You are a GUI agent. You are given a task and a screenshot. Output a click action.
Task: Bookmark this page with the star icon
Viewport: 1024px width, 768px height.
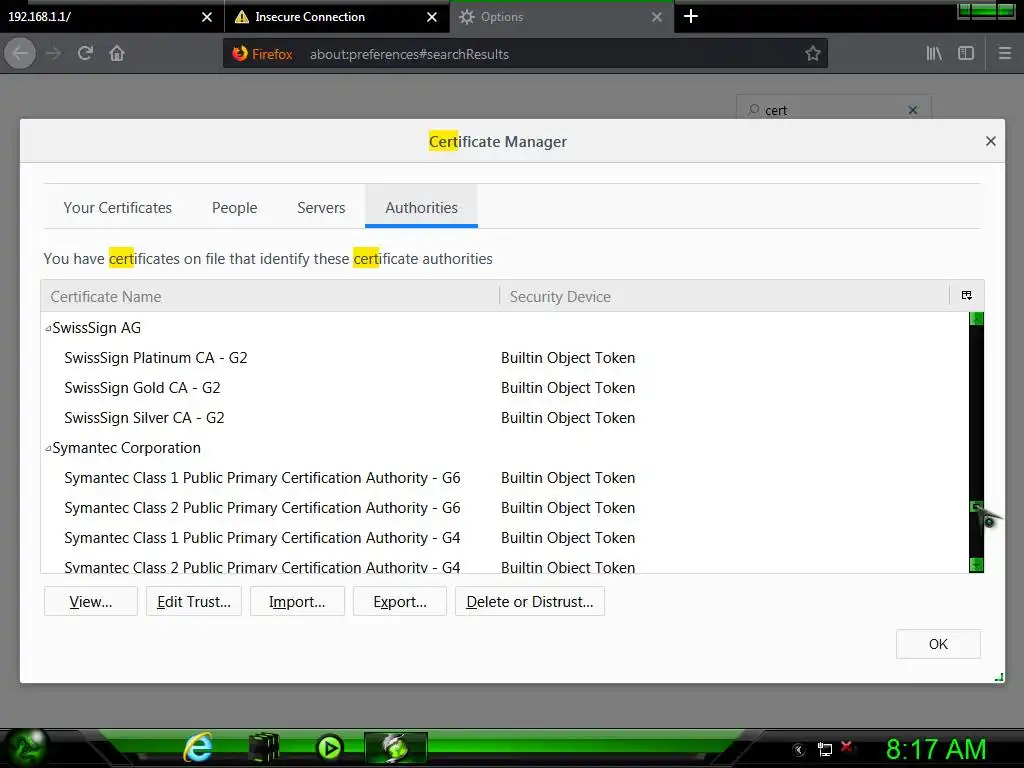point(812,54)
